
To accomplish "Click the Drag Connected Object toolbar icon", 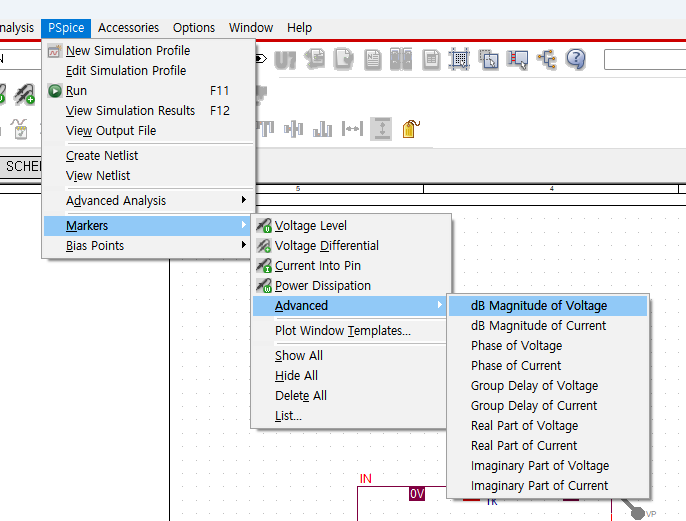I will 518,59.
